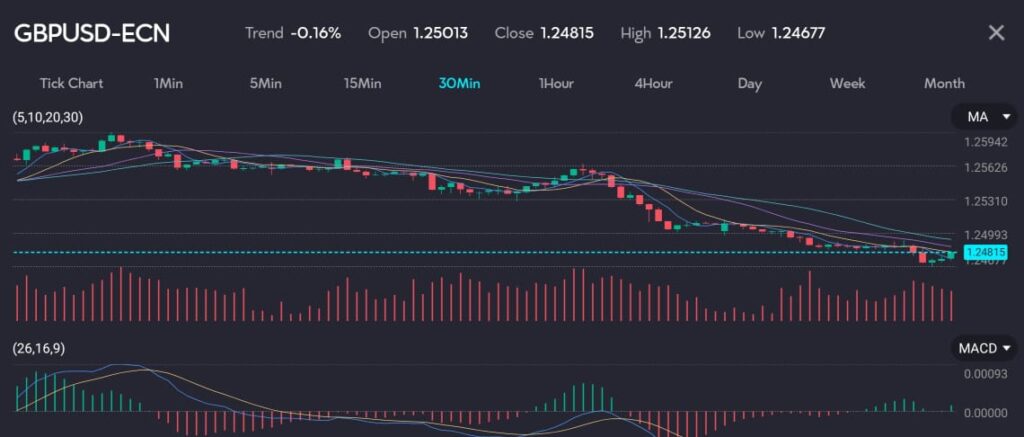Screen dimensions: 1024x437
Task: Change timeframe to 4Hour
Action: click(653, 83)
